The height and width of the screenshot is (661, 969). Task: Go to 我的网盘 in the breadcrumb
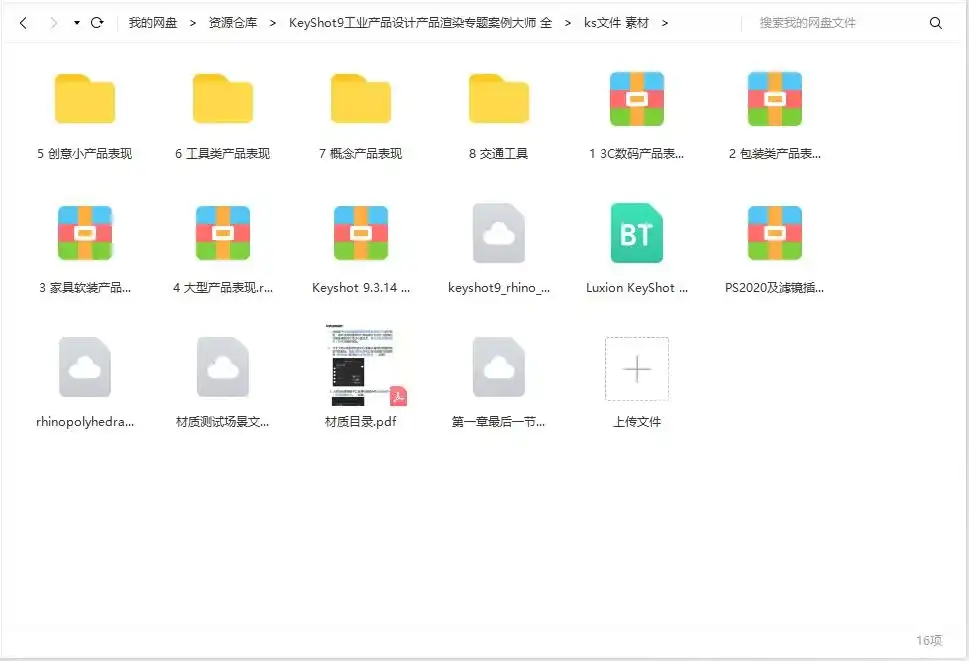[151, 21]
